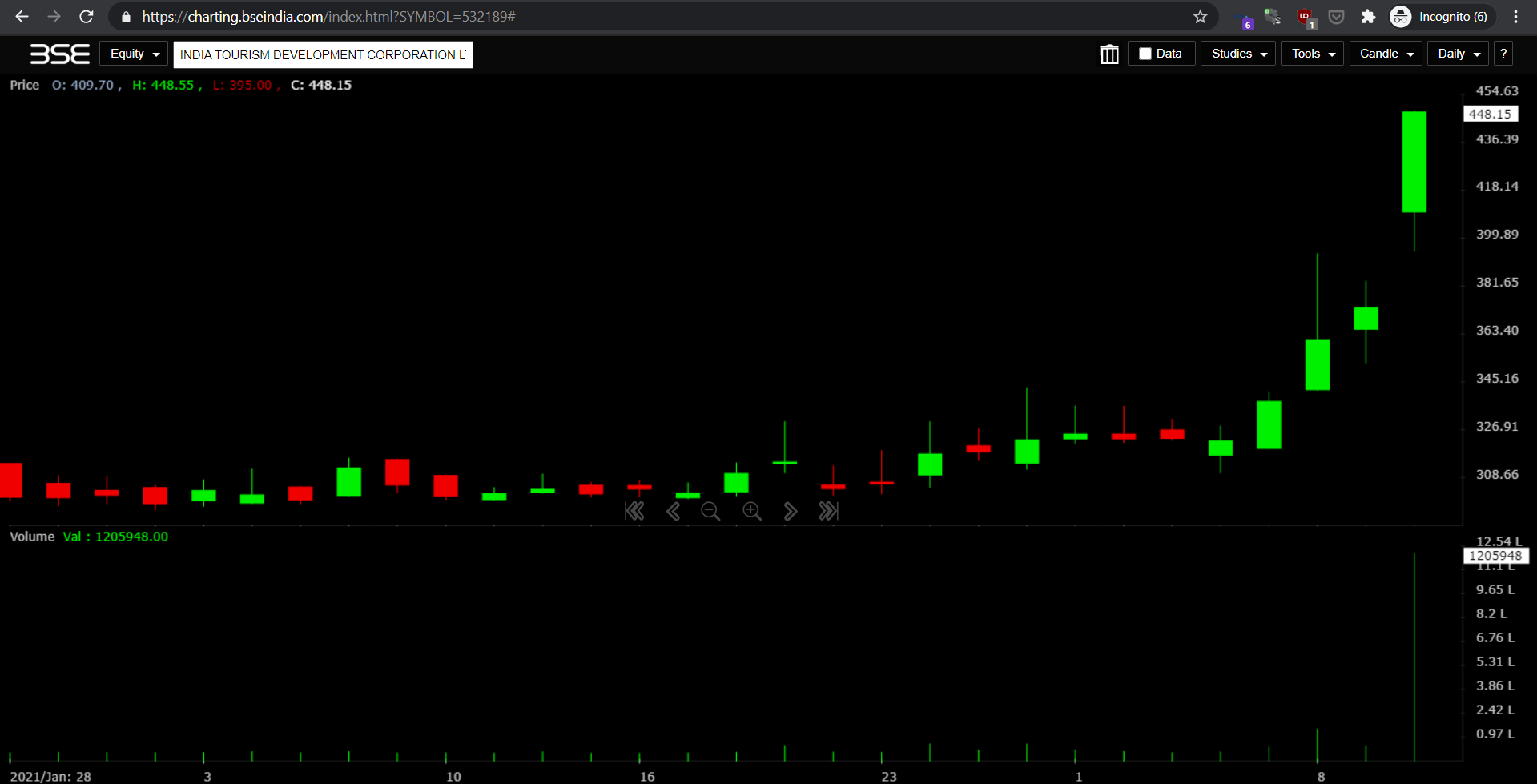Click the purple badge 6 extension icon
The width and height of the screenshot is (1537, 784).
1246,19
